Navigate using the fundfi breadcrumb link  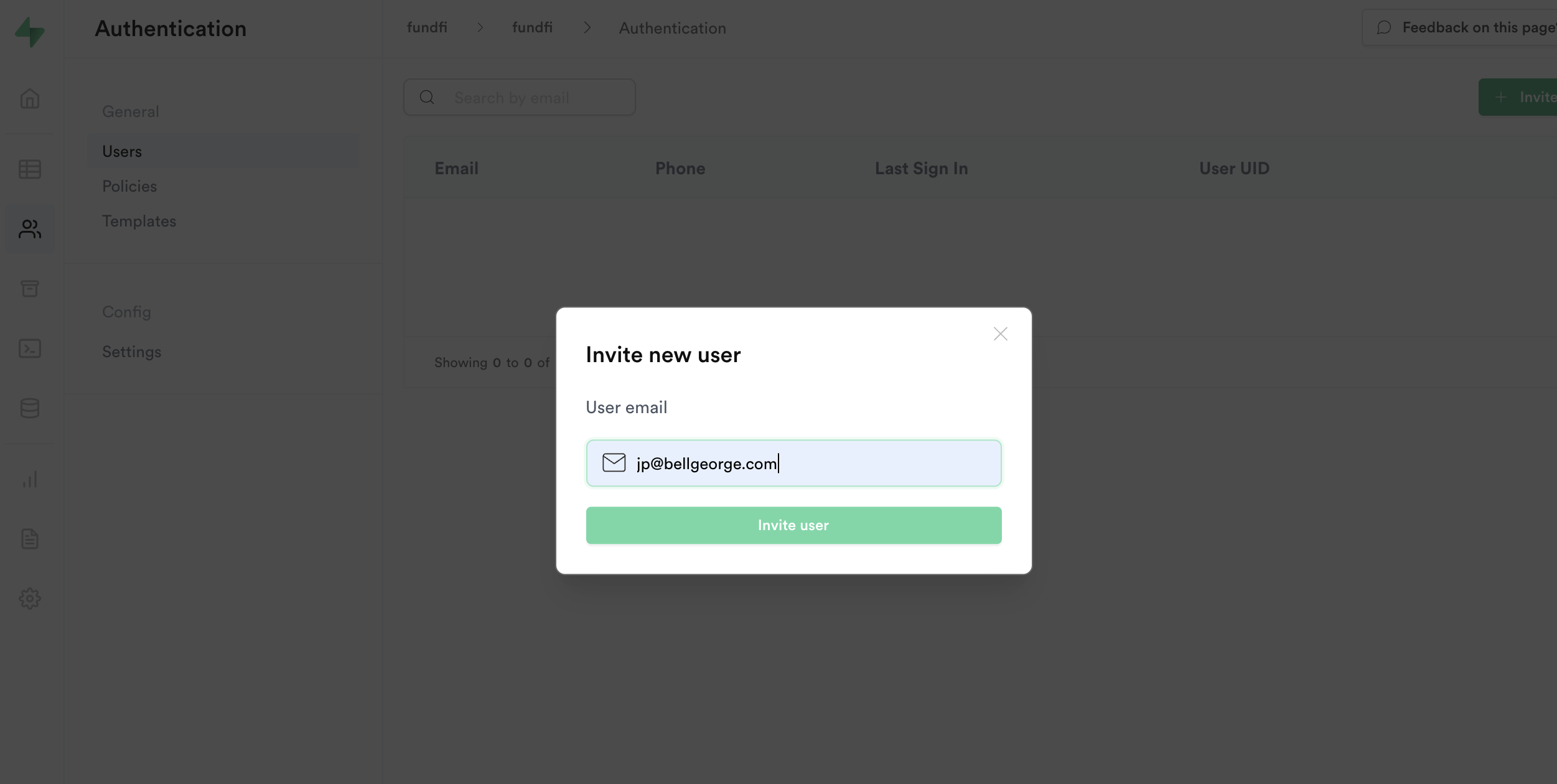427,27
